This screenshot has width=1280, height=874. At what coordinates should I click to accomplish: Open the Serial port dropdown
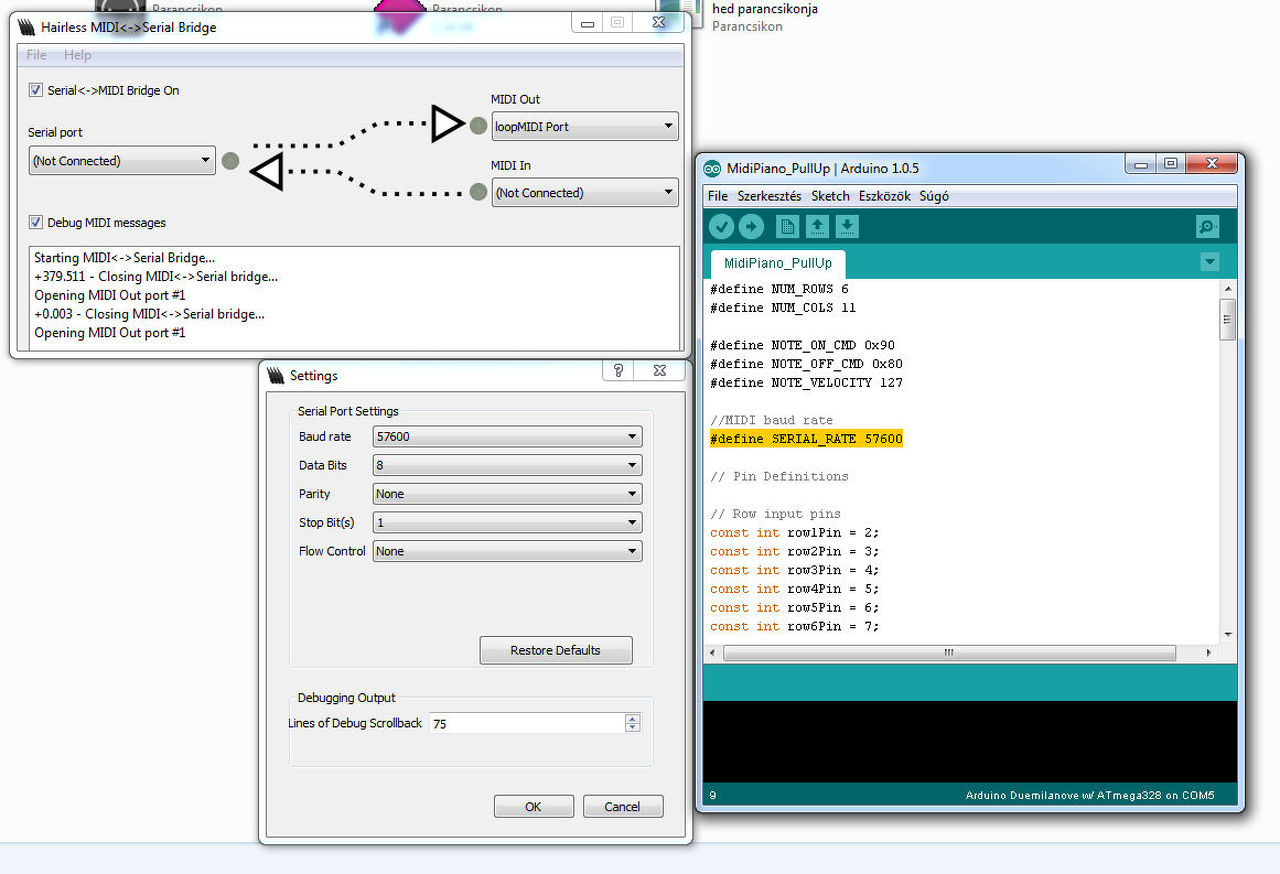pyautogui.click(x=122, y=160)
